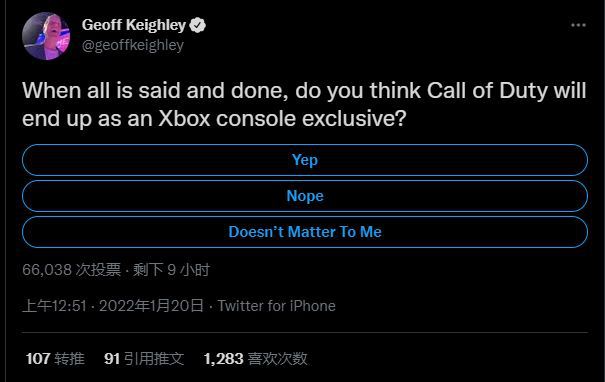Click the remaining 9 hours poll label
The width and height of the screenshot is (605, 382).
(171, 270)
